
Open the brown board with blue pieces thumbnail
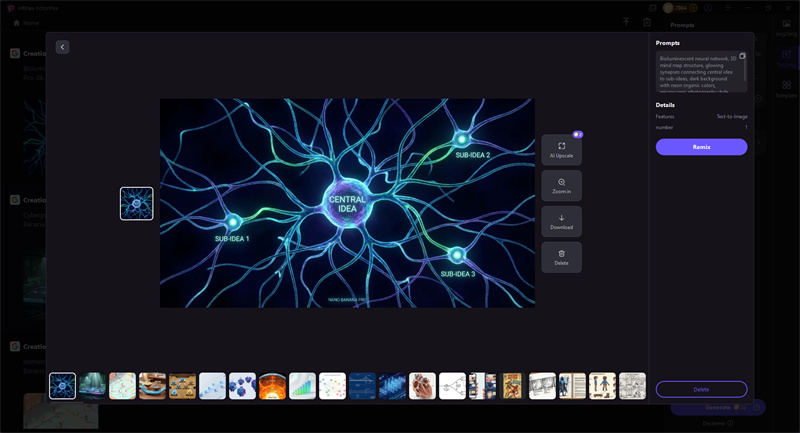tap(182, 386)
